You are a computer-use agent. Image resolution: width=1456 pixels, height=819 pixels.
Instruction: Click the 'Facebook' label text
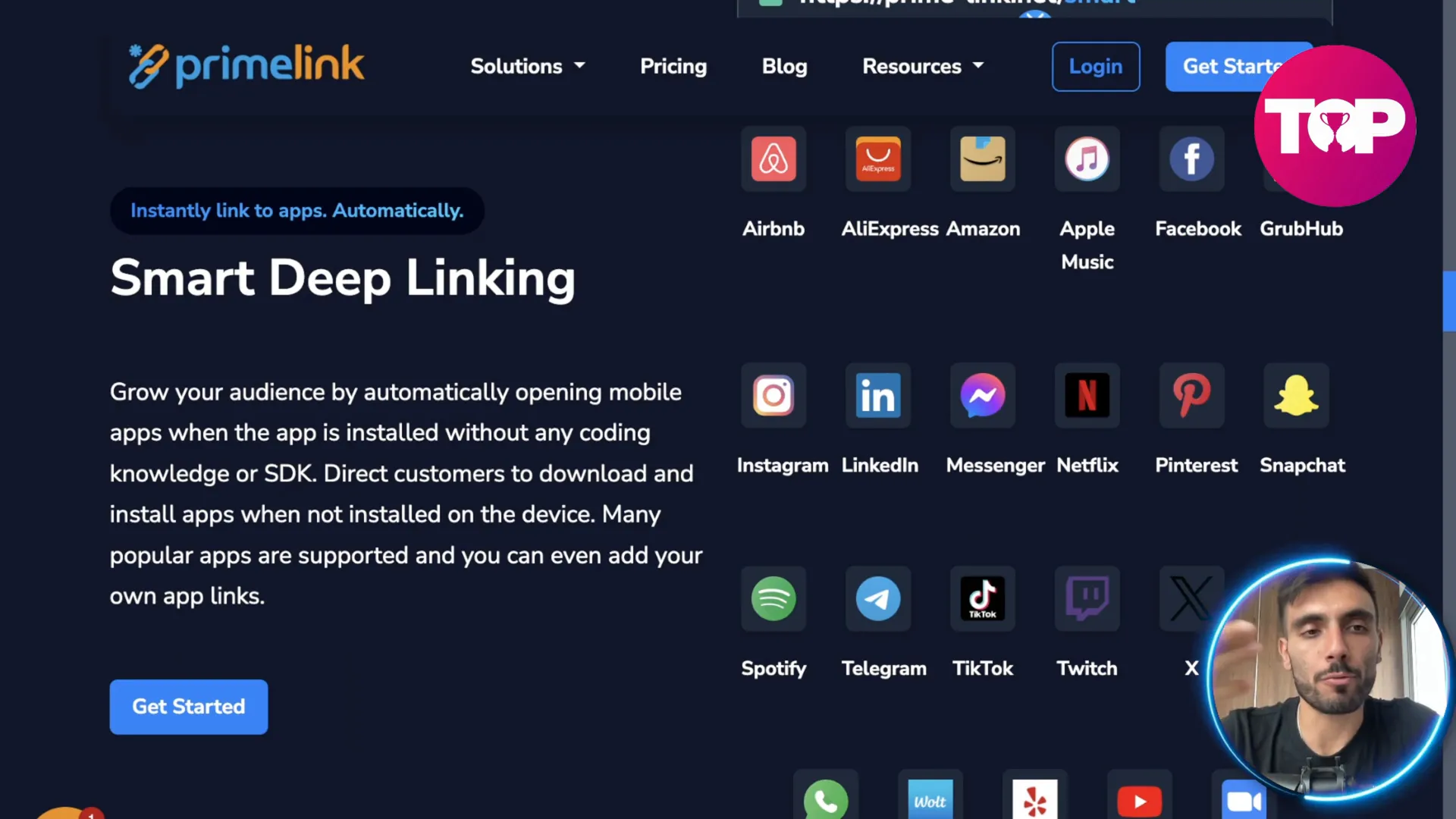1198,228
